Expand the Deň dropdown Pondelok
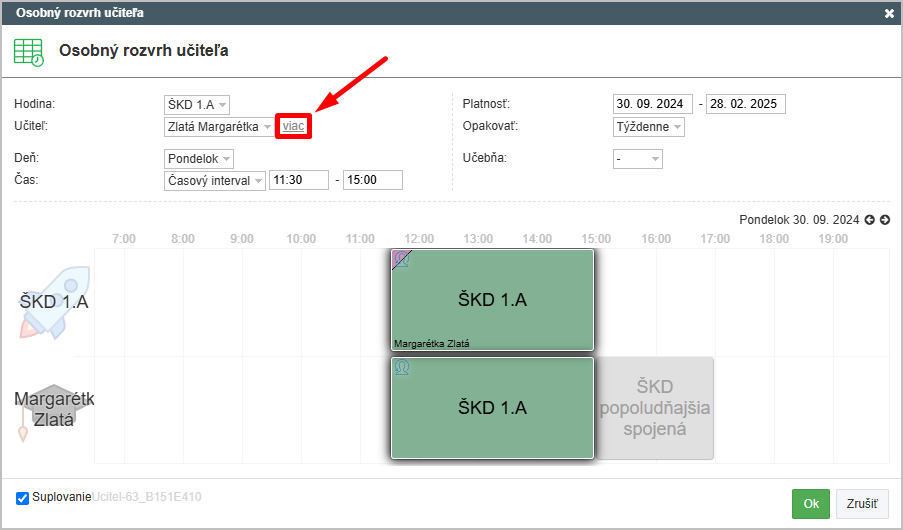This screenshot has width=903, height=530. pyautogui.click(x=199, y=159)
